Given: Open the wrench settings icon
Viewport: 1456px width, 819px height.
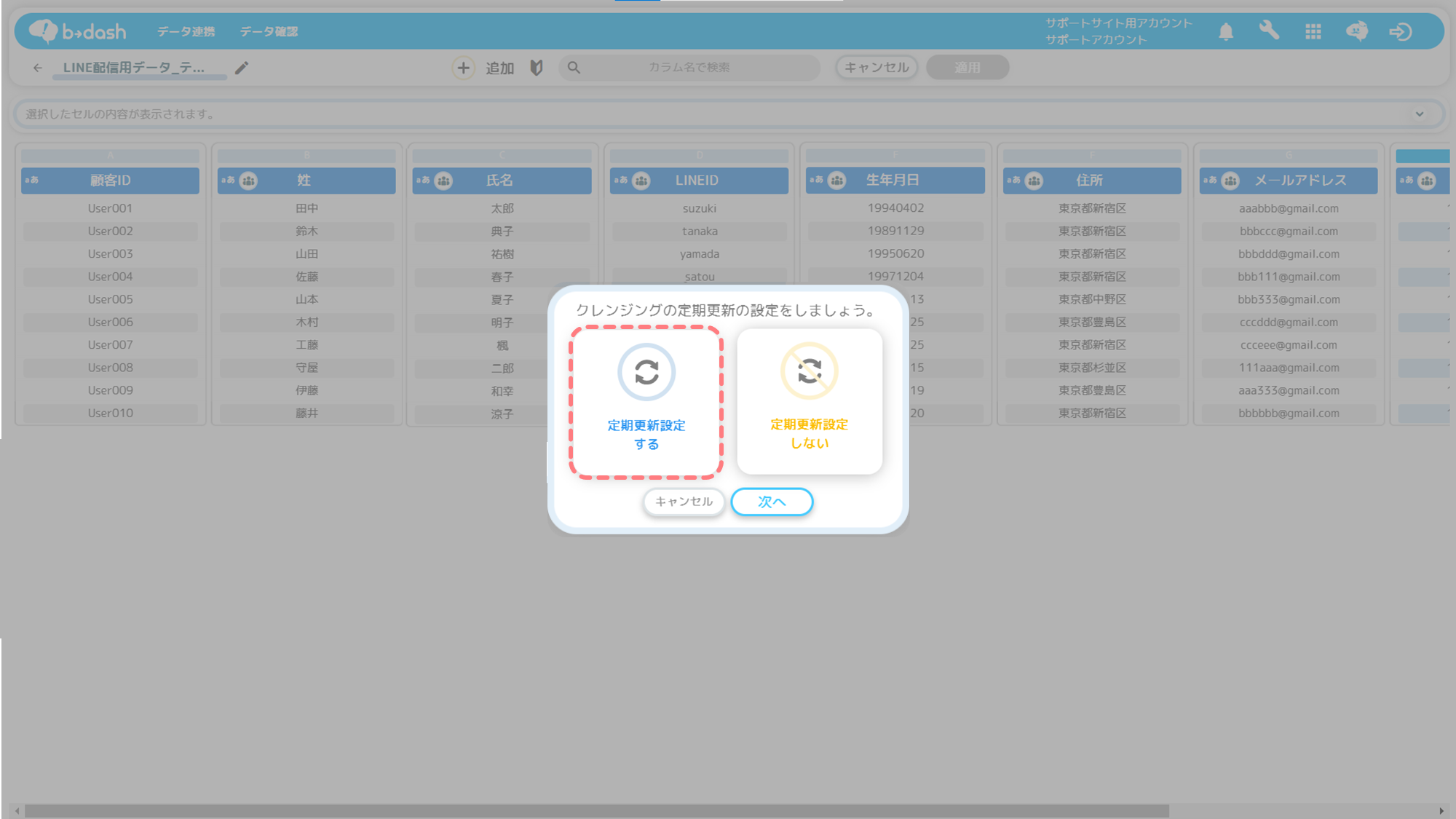Looking at the screenshot, I should tap(1269, 31).
